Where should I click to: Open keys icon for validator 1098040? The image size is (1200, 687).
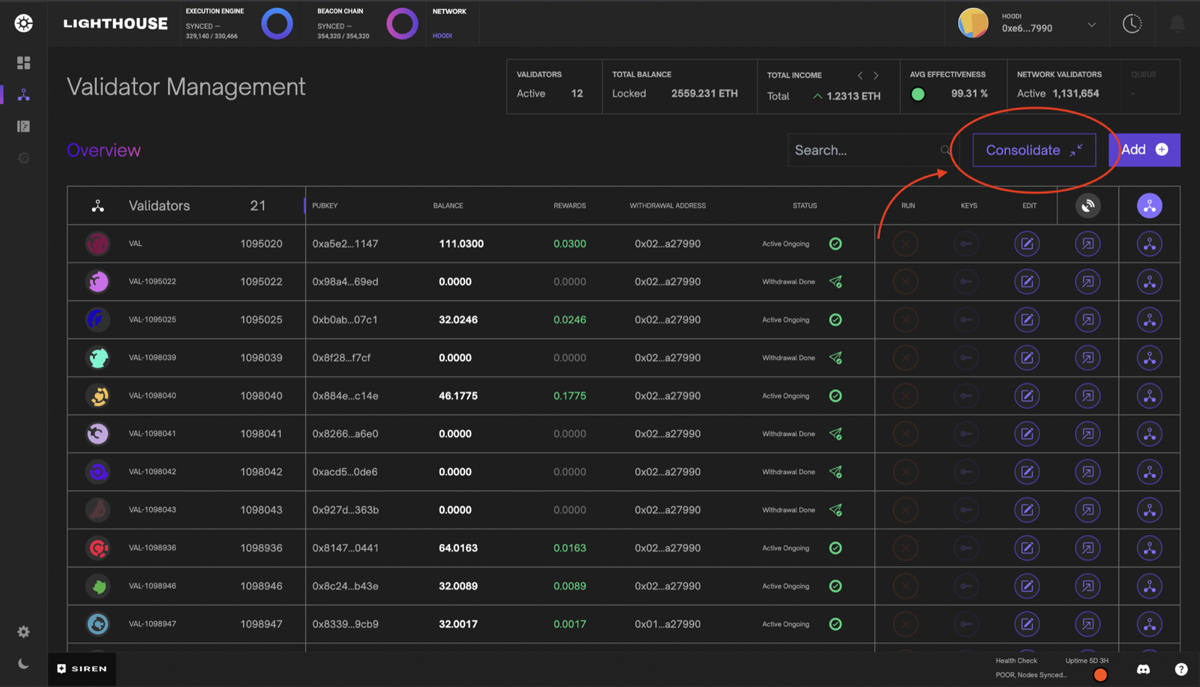pyautogui.click(x=966, y=396)
